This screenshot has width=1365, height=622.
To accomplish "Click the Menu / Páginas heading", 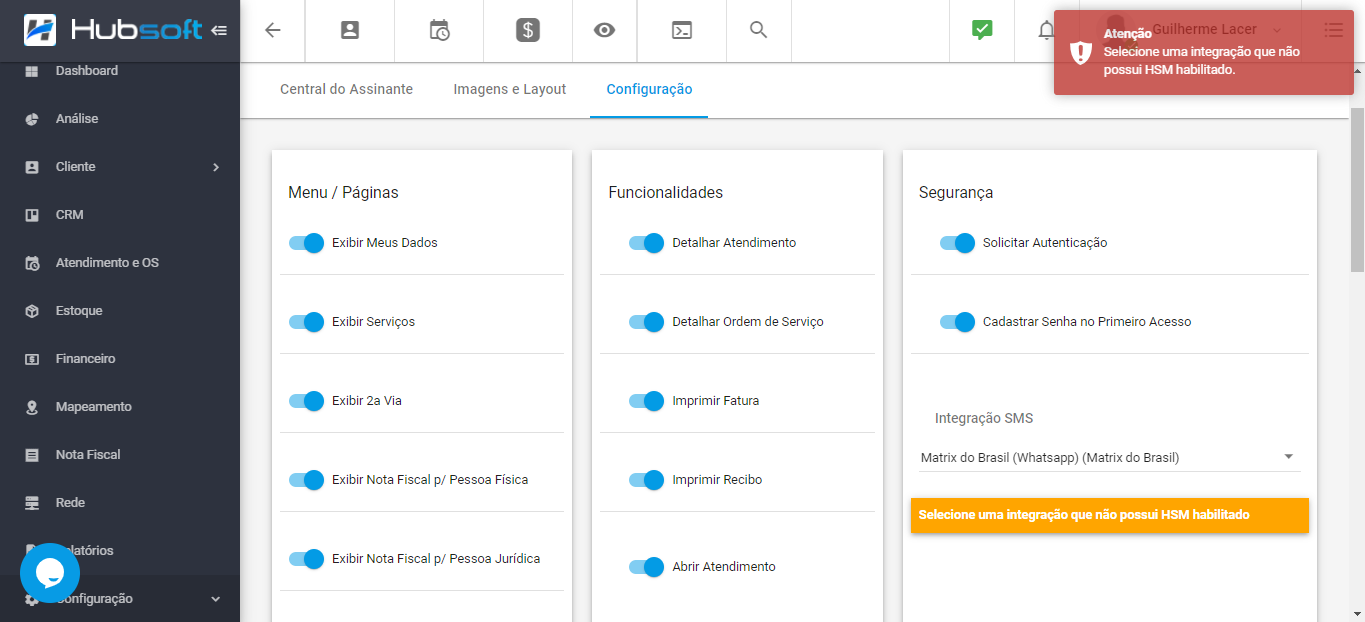I will coord(343,193).
